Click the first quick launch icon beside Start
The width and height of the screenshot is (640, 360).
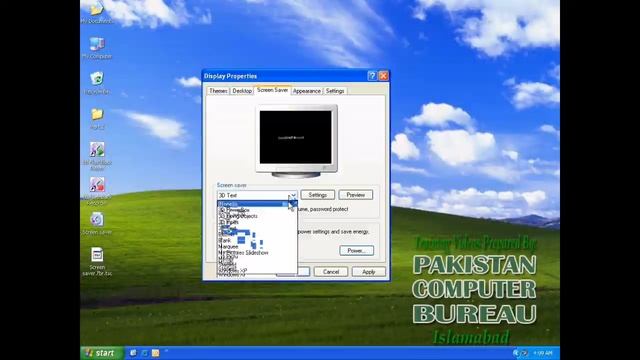click(133, 353)
